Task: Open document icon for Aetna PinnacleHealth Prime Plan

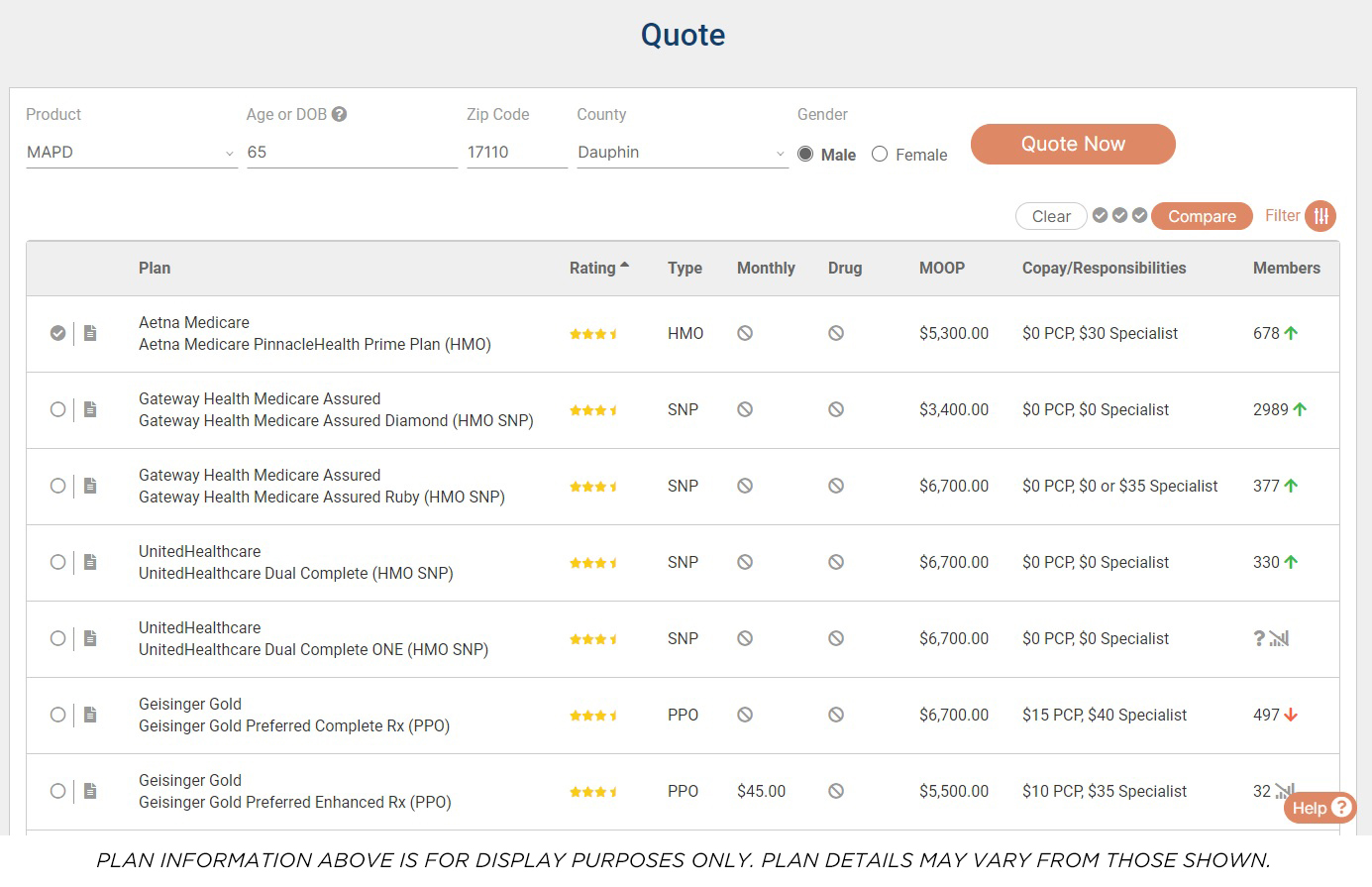Action: pos(90,333)
